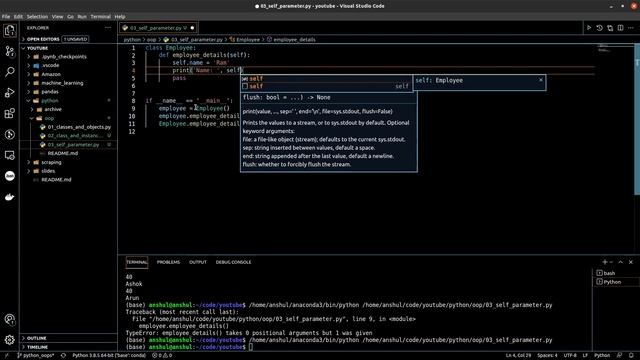The height and width of the screenshot is (360, 640).
Task: Expand the slides folder
Action: click(x=48, y=171)
